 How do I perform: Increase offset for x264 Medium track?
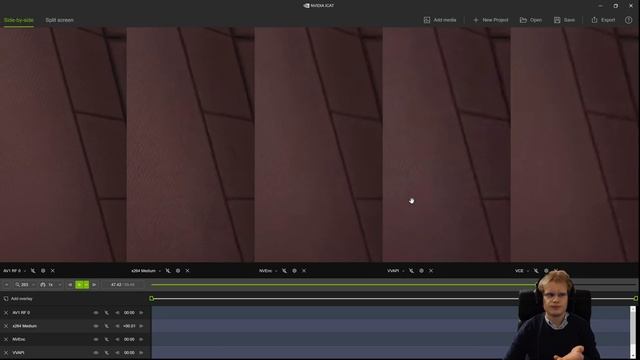[141, 326]
